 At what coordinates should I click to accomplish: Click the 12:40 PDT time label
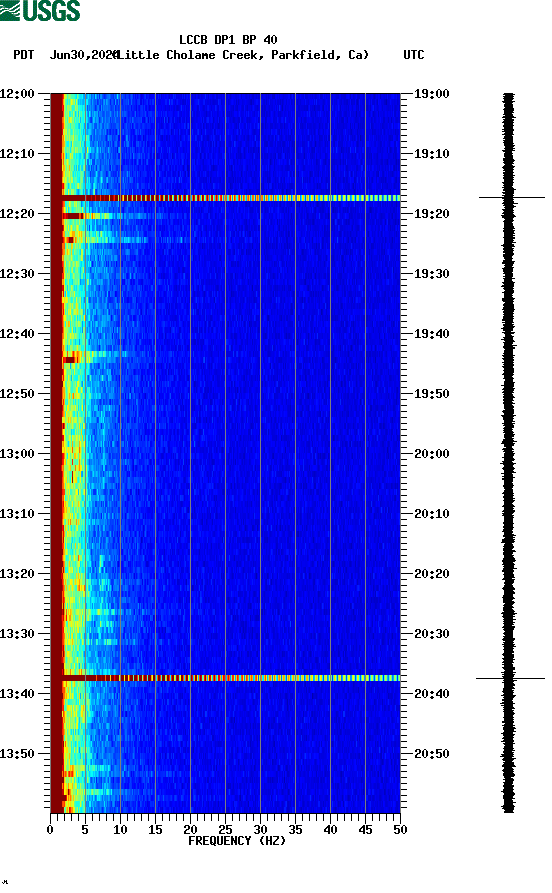point(17,334)
